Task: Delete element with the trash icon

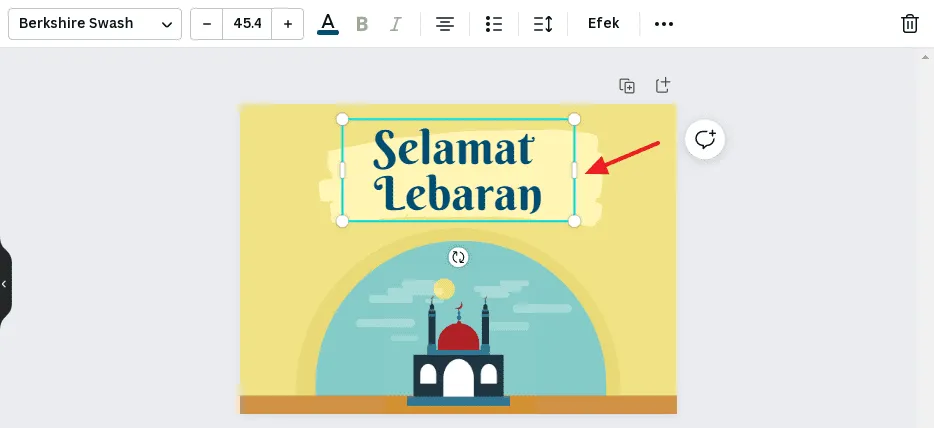Action: pyautogui.click(x=910, y=24)
